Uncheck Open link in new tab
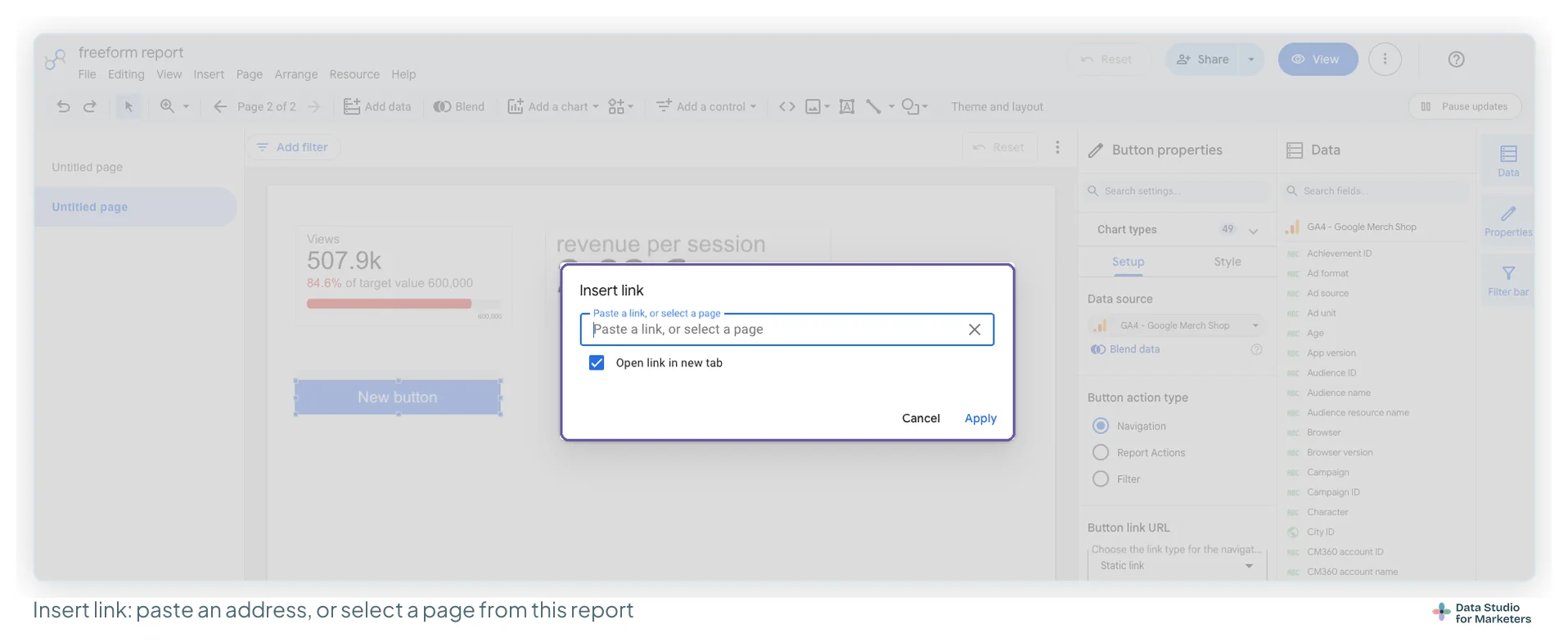Image resolution: width=1568 pixels, height=642 pixels. (597, 363)
